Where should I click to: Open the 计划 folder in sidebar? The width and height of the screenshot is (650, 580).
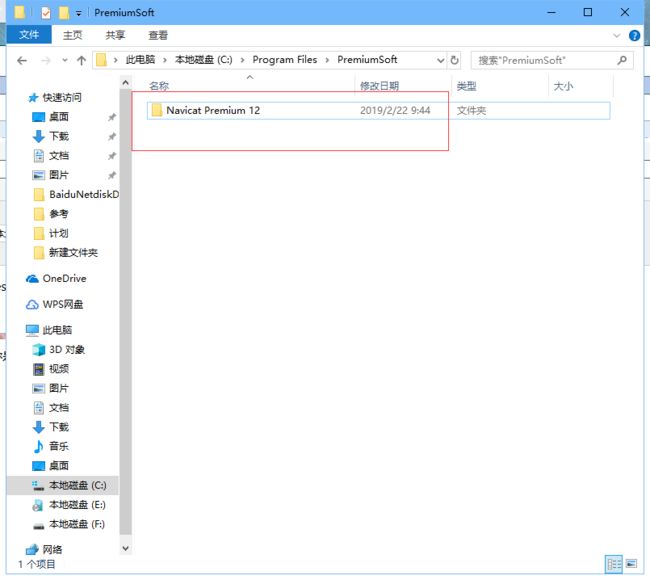tap(59, 233)
